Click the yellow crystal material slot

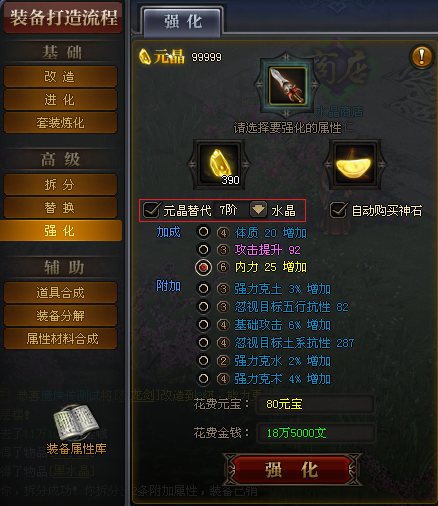[x=219, y=165]
